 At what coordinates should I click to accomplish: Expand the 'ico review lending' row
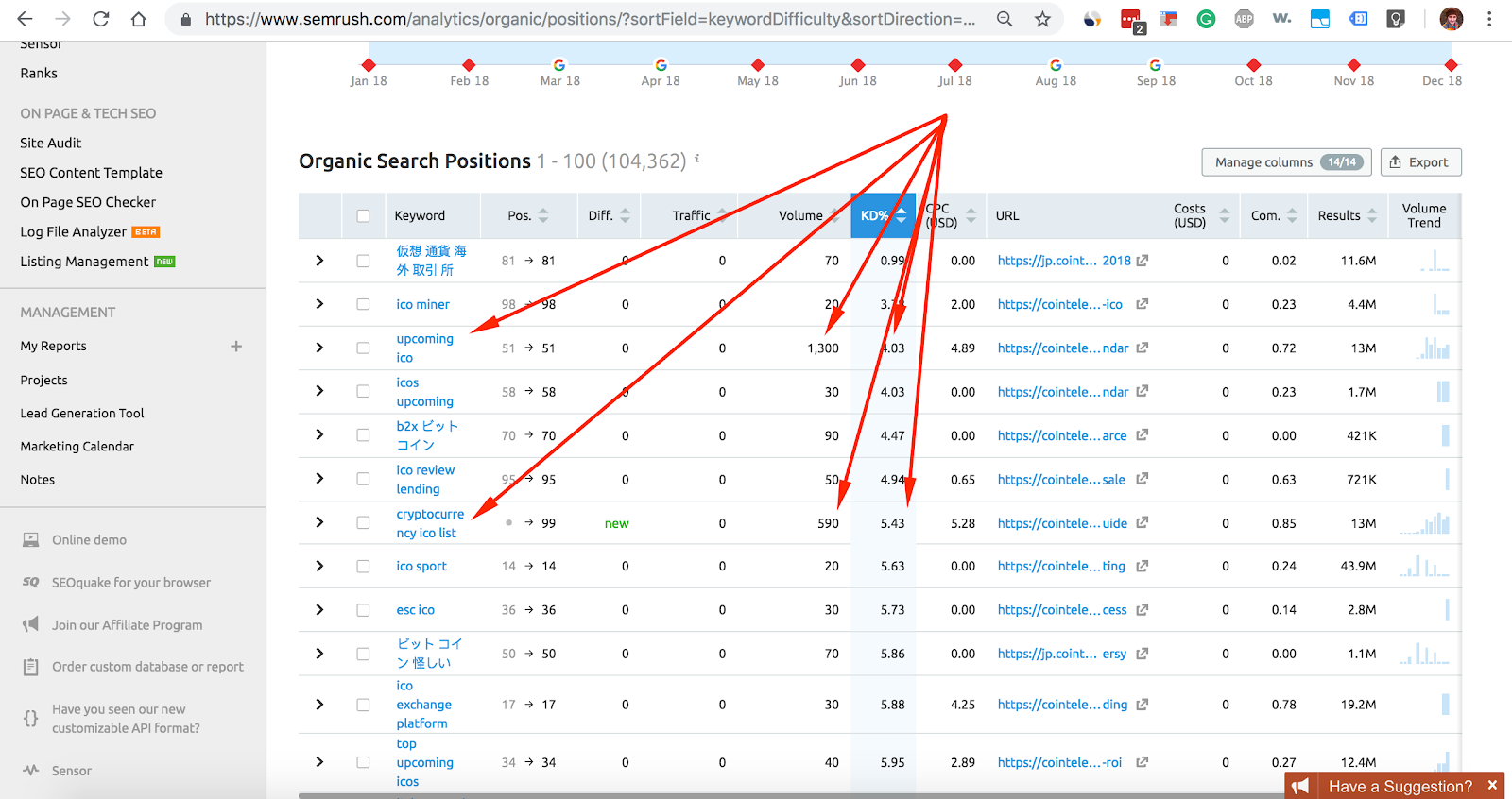click(319, 479)
